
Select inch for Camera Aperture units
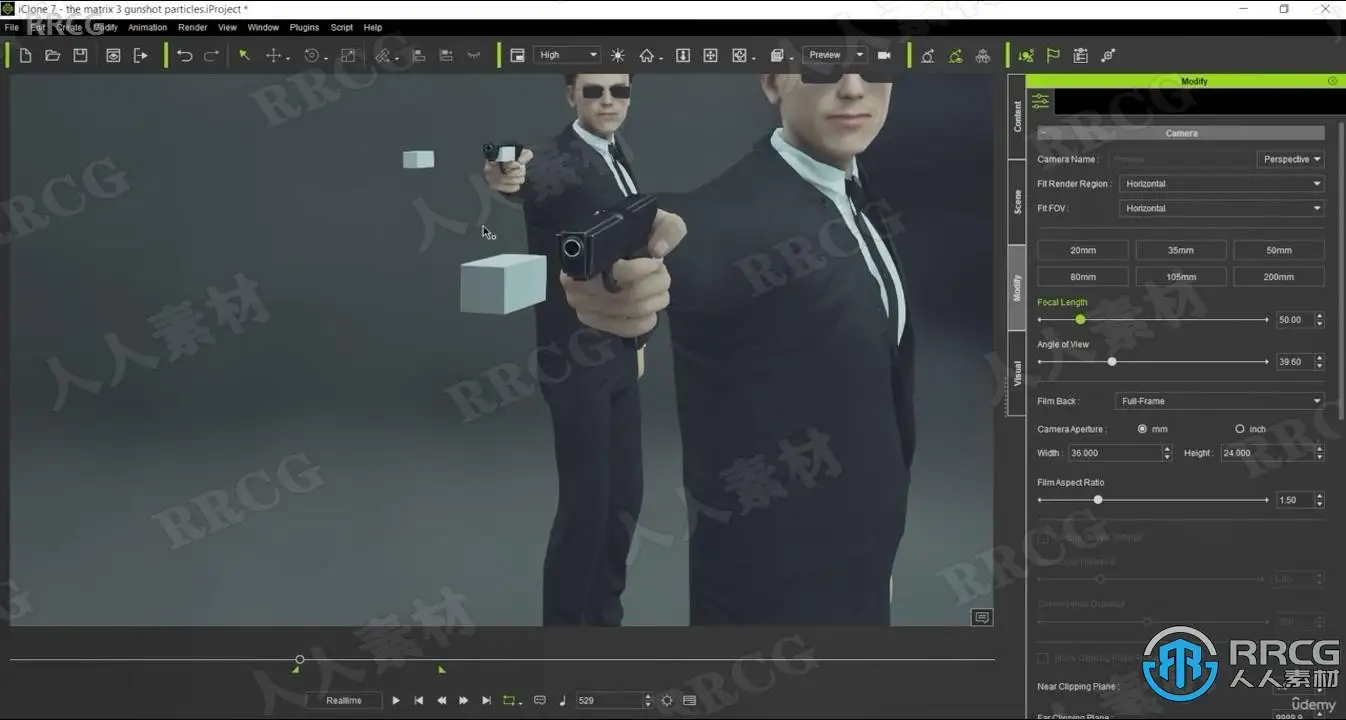tap(1240, 429)
